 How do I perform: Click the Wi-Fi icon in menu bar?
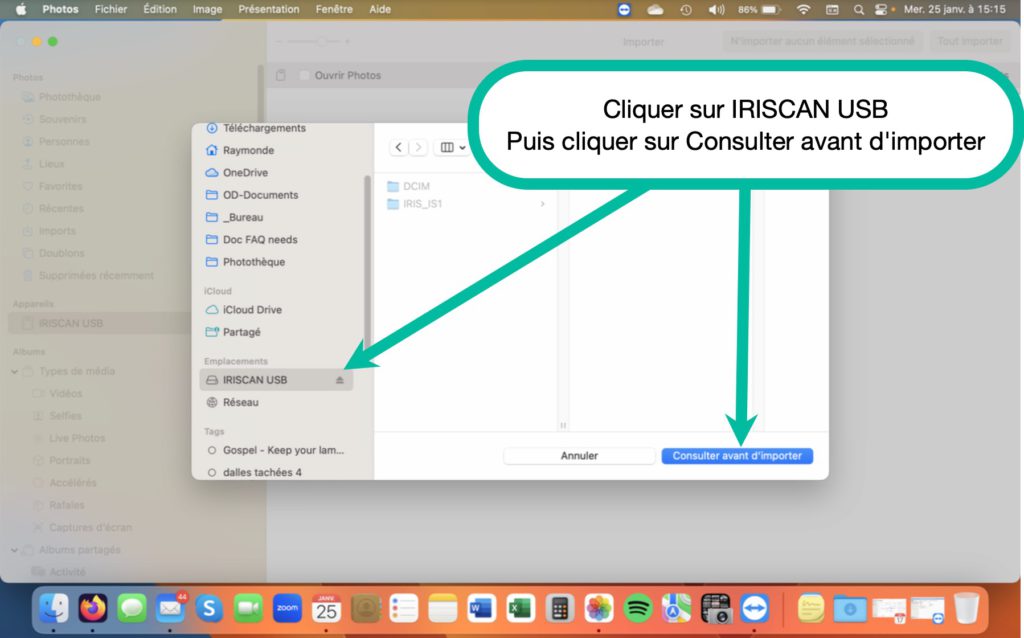(803, 9)
